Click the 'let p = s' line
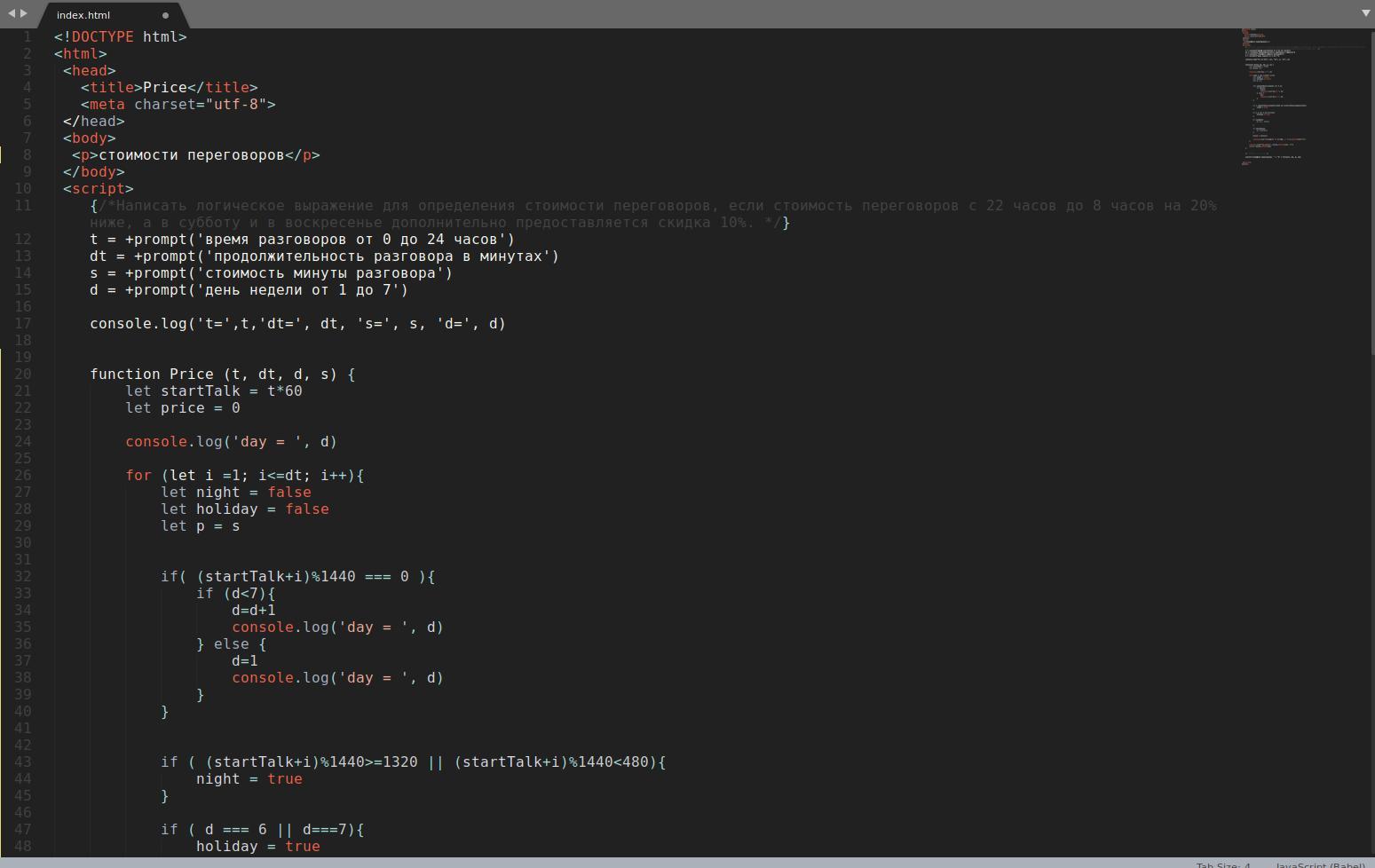Image resolution: width=1375 pixels, height=868 pixels. point(200,525)
